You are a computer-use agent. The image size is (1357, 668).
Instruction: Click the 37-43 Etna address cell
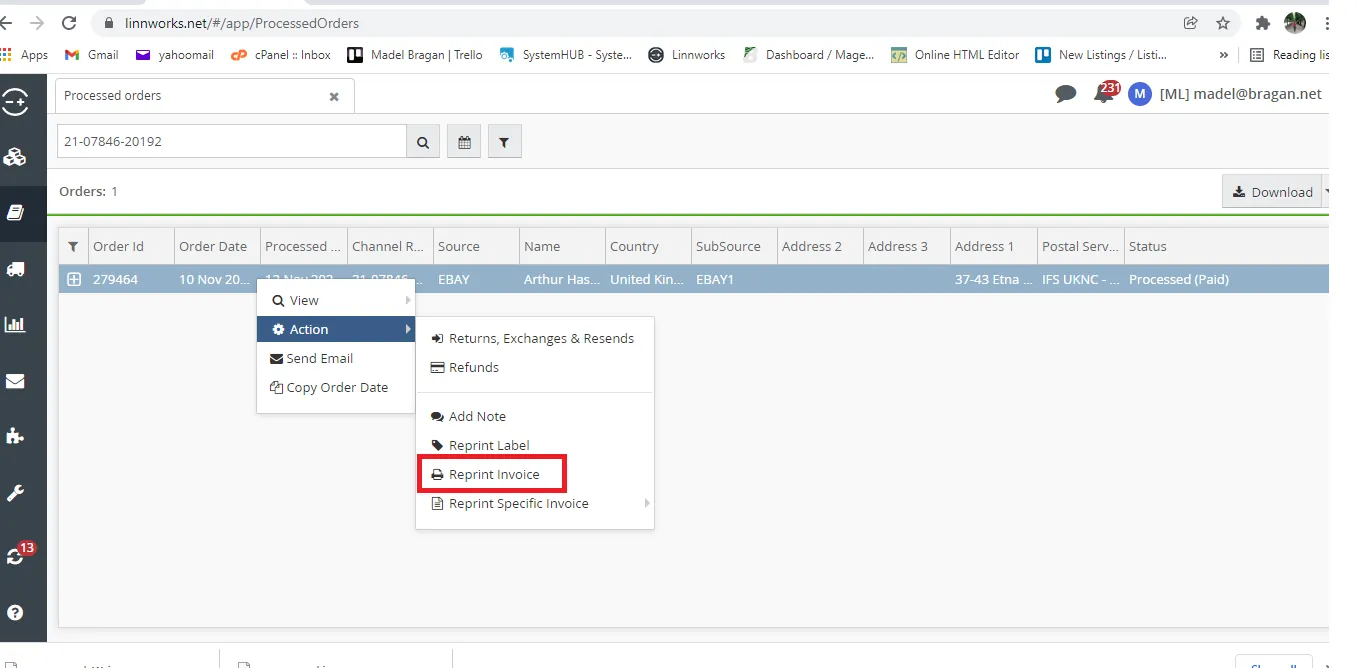[x=994, y=279]
